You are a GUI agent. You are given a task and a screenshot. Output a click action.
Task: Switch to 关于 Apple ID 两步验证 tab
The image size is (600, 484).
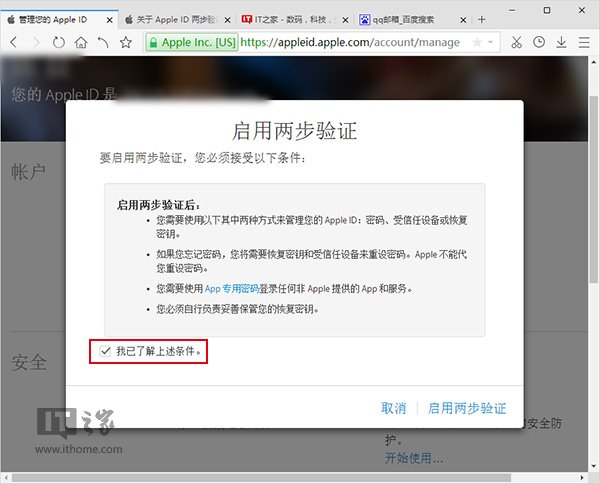pos(176,20)
